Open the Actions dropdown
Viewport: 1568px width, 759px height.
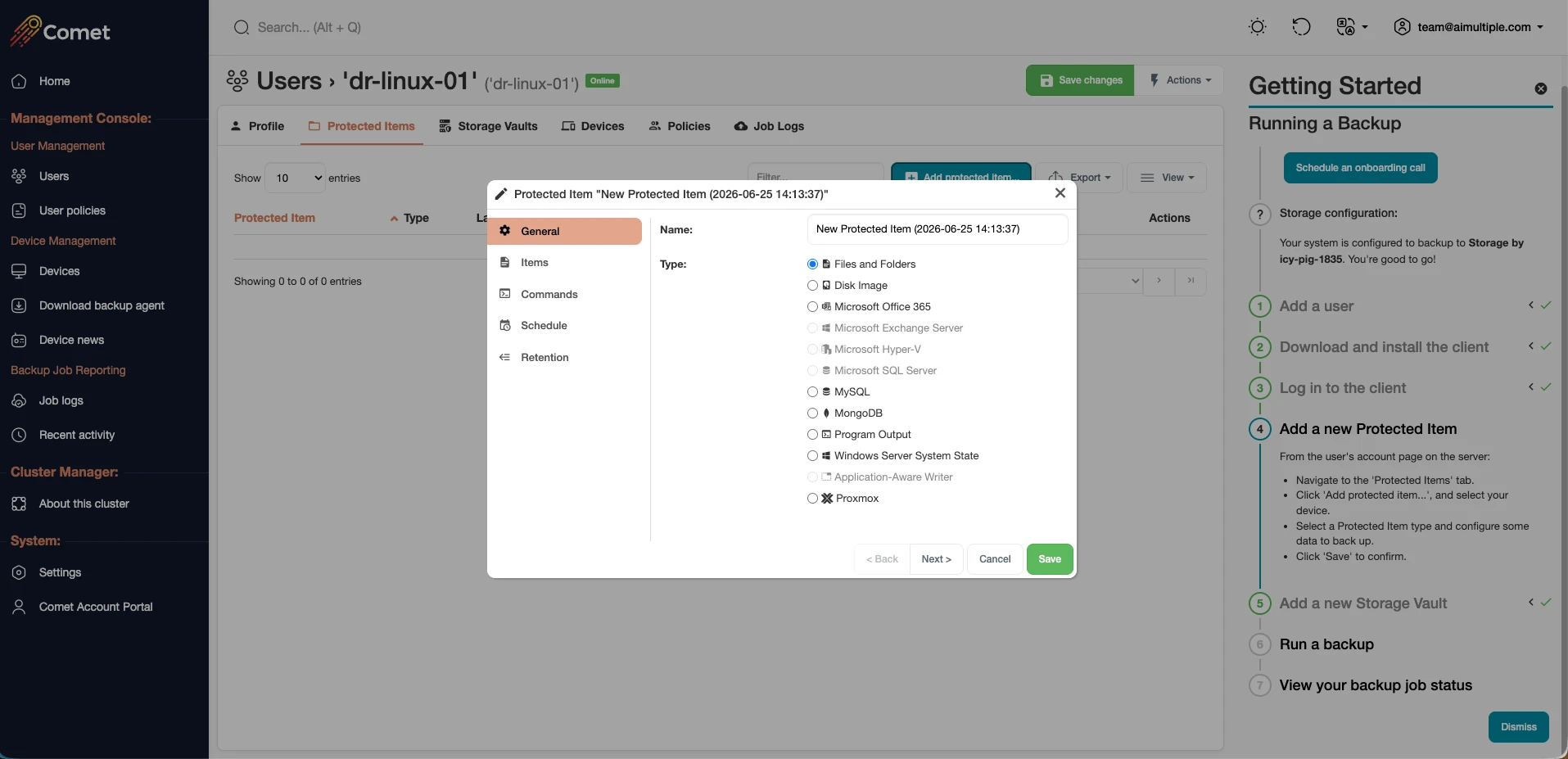coord(1179,80)
